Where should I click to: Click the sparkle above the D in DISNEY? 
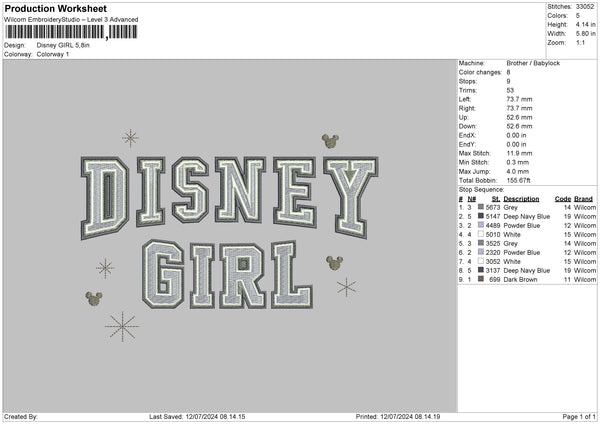pyautogui.click(x=129, y=137)
